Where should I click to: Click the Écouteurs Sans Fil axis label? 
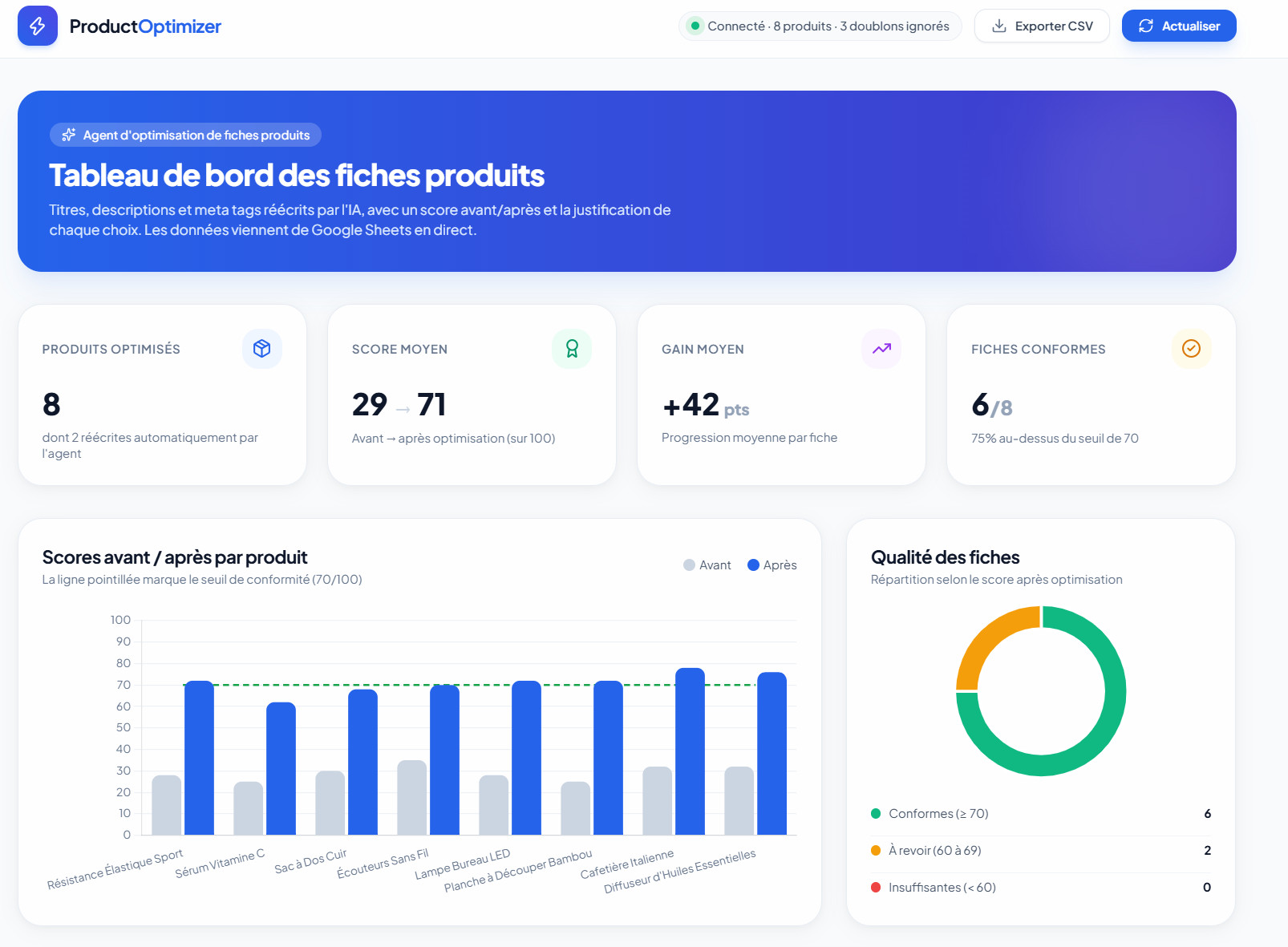click(383, 864)
